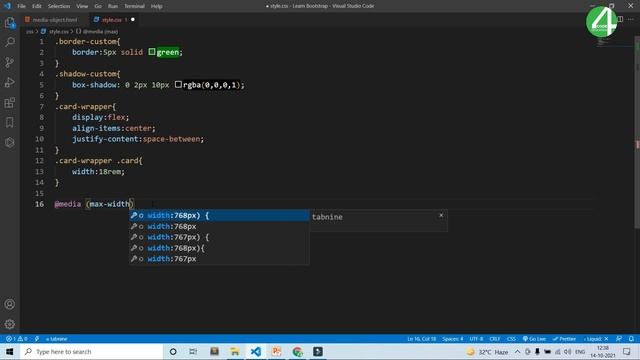
Task: Open the Windows Start menu
Action: click(x=10, y=351)
